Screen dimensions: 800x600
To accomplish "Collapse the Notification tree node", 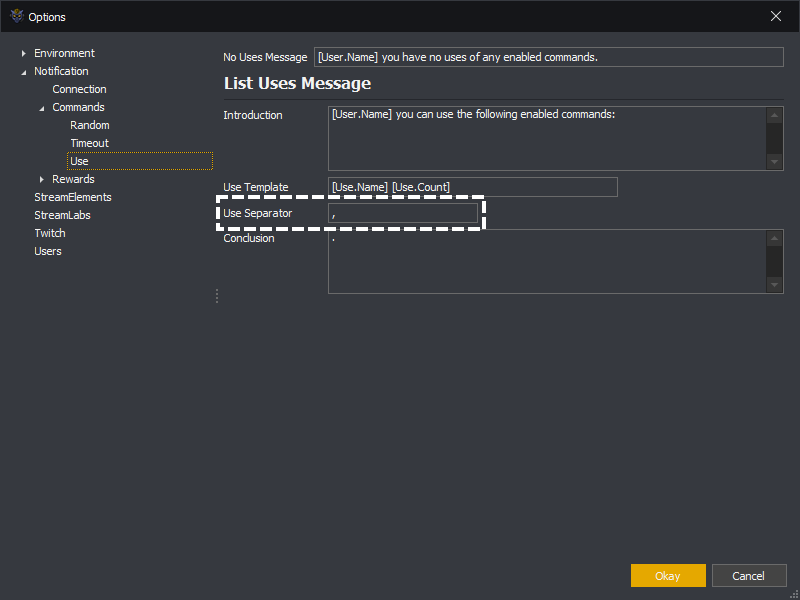I will pyautogui.click(x=23, y=72).
